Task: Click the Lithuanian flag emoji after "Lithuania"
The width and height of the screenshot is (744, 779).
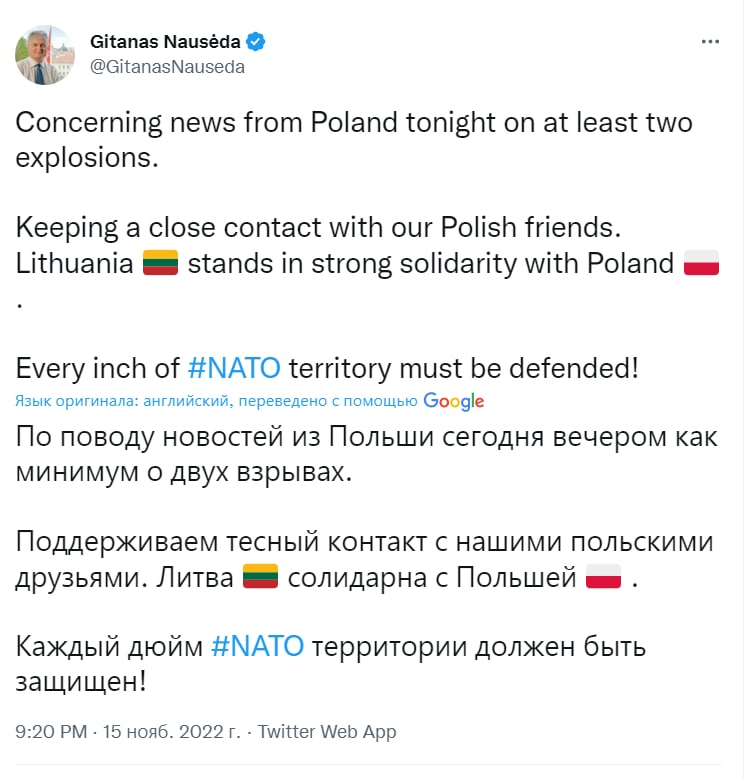Action: (x=160, y=264)
